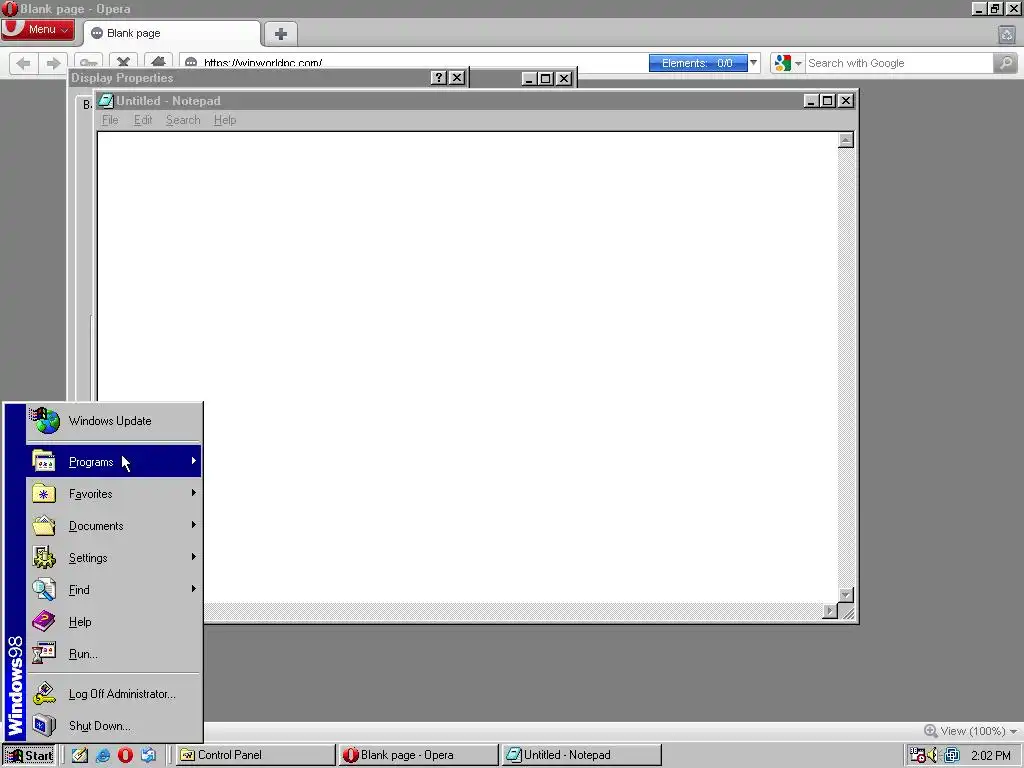Click the page security icon in address bar
Viewport: 1024px width, 768px height.
[x=191, y=63]
